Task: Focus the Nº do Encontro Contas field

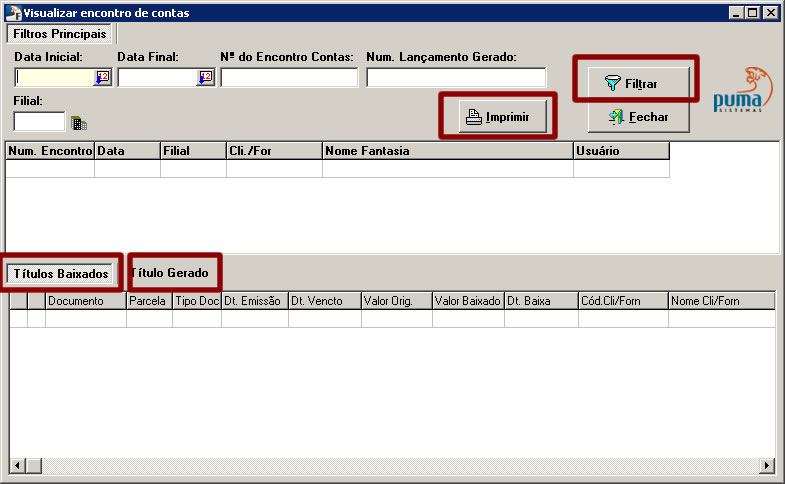Action: [x=288, y=77]
